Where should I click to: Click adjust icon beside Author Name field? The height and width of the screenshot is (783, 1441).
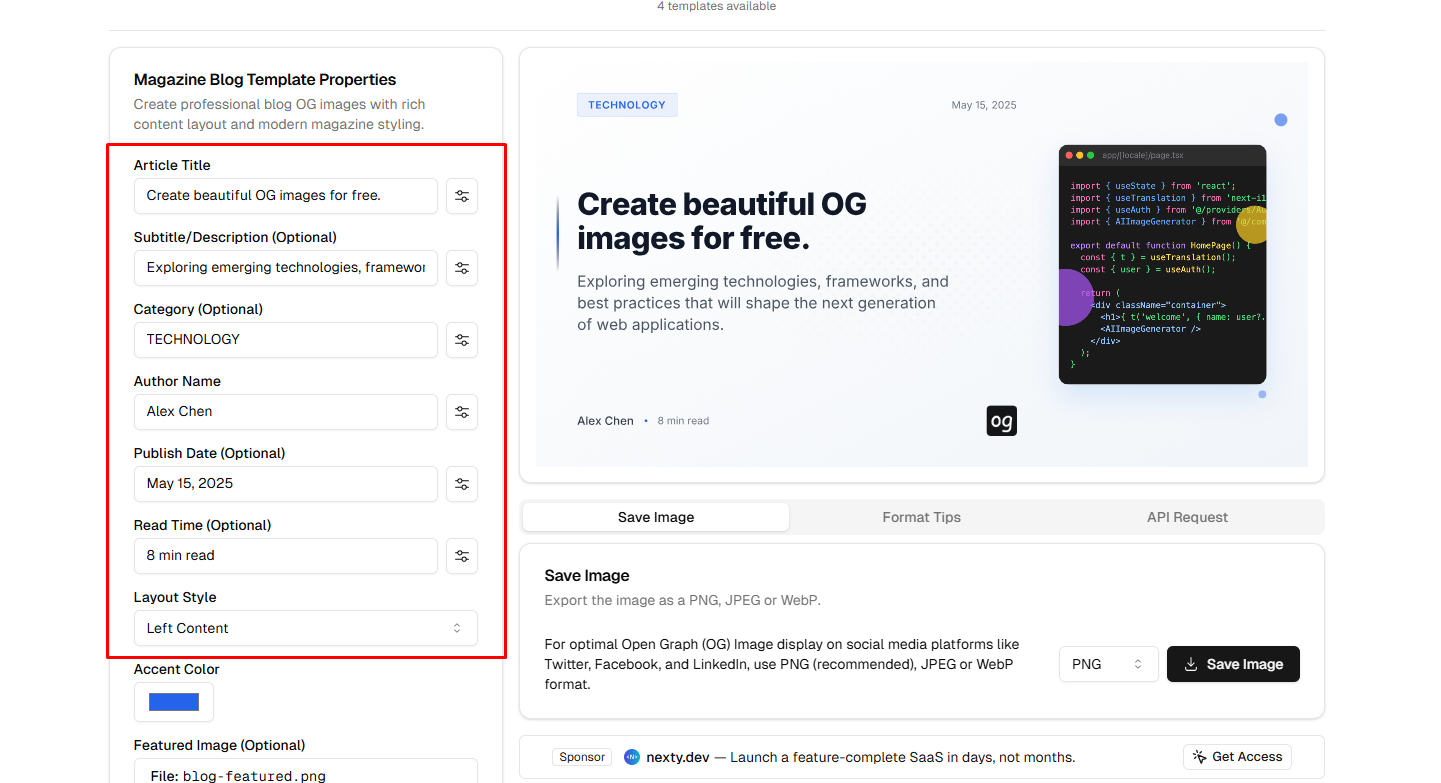462,412
